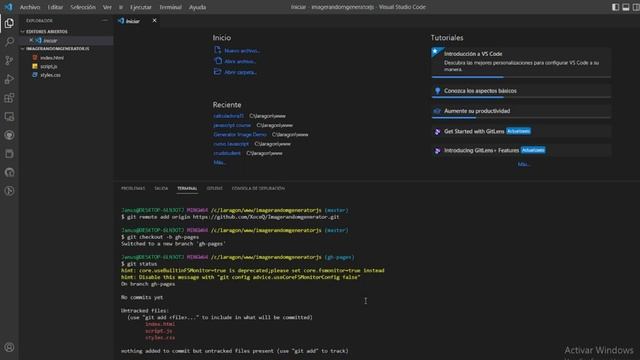Open Introducing GitLens+ Features tutorial
640x360 pixels.
click(x=521, y=150)
